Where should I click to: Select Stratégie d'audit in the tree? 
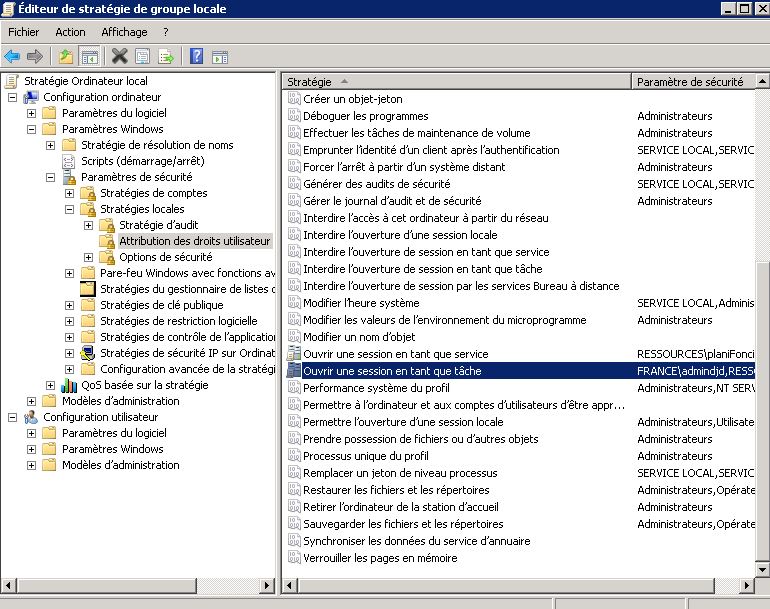point(158,225)
